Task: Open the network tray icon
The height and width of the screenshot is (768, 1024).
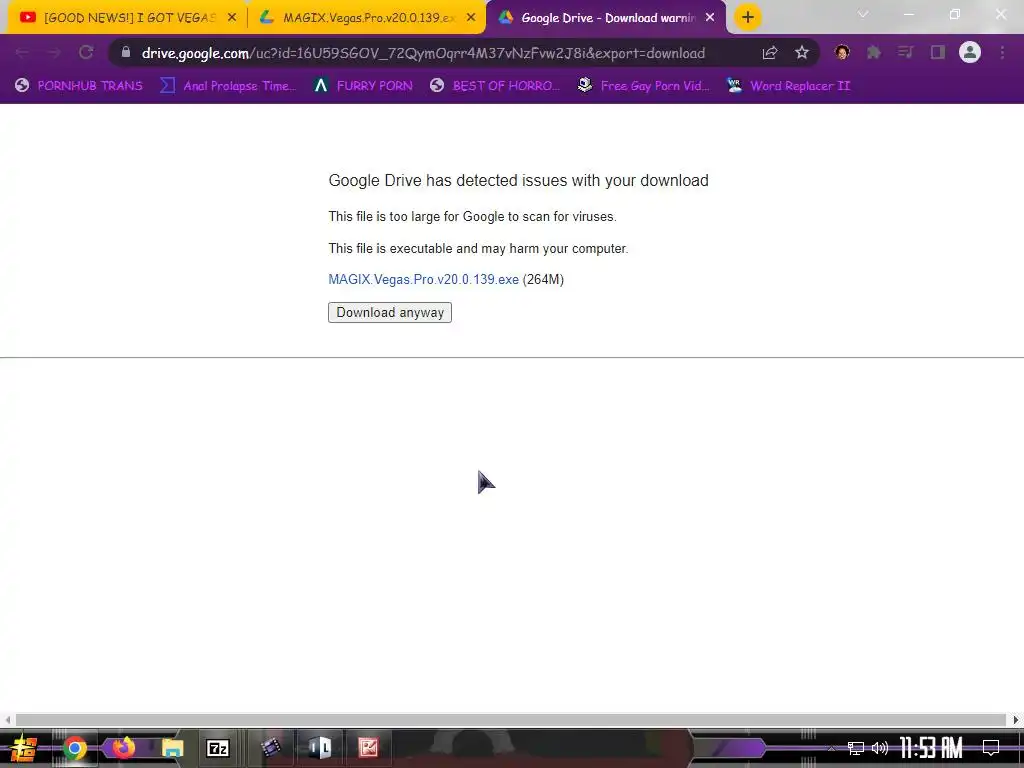Action: click(856, 748)
